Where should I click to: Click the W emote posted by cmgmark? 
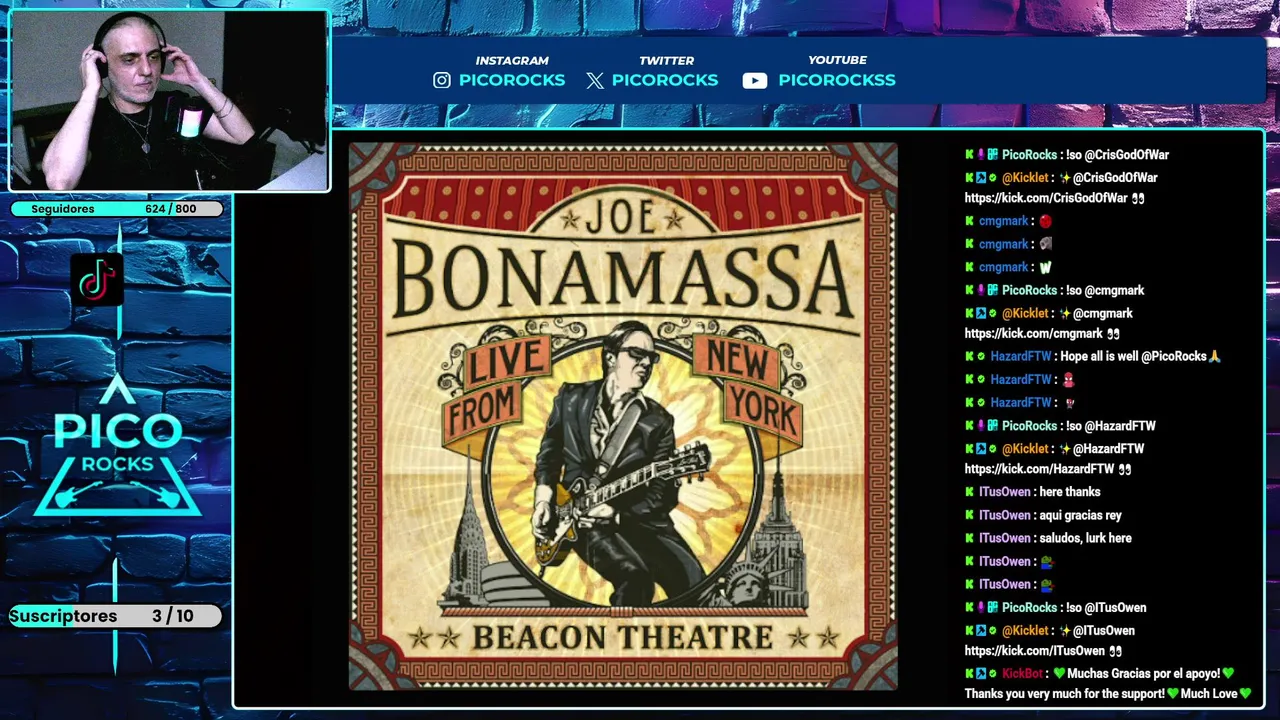pos(1045,267)
